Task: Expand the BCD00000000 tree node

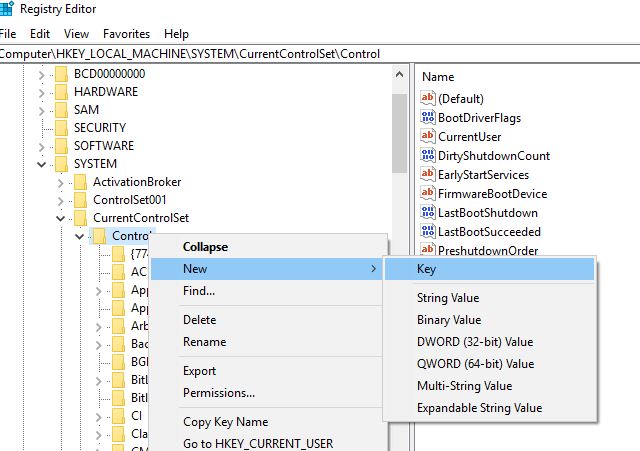Action: point(41,74)
